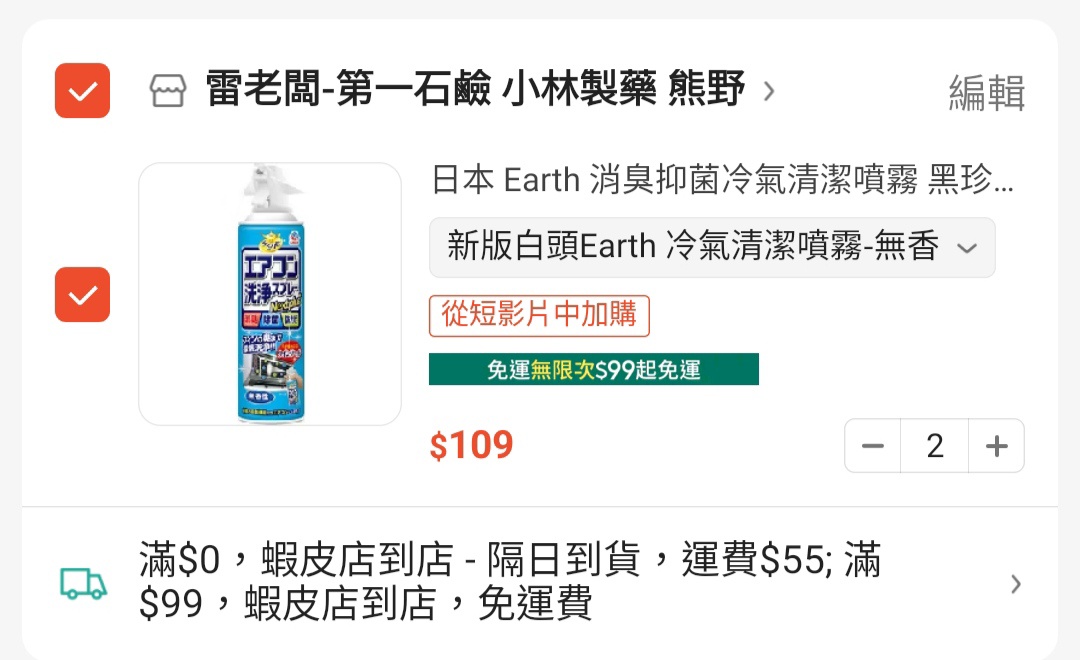The width and height of the screenshot is (1080, 660).
Task: Tap the store icon beside 雷老闆 shop name
Action: coord(168,91)
